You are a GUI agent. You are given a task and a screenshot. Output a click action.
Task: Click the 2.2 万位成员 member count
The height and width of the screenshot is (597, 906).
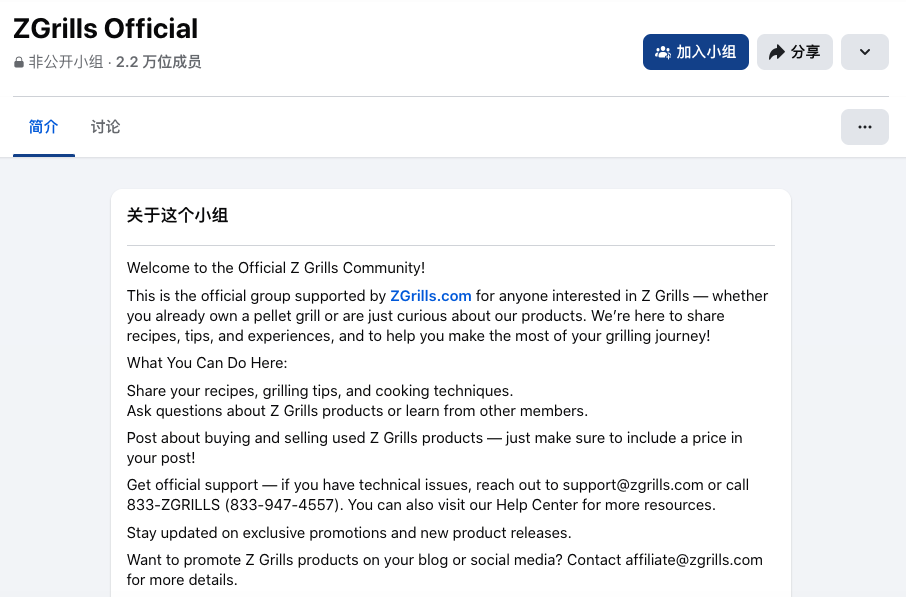coord(158,62)
